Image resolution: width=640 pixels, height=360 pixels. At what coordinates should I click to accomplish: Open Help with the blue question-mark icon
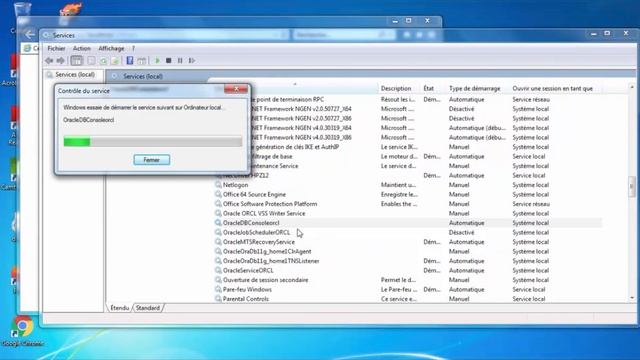tap(130, 61)
